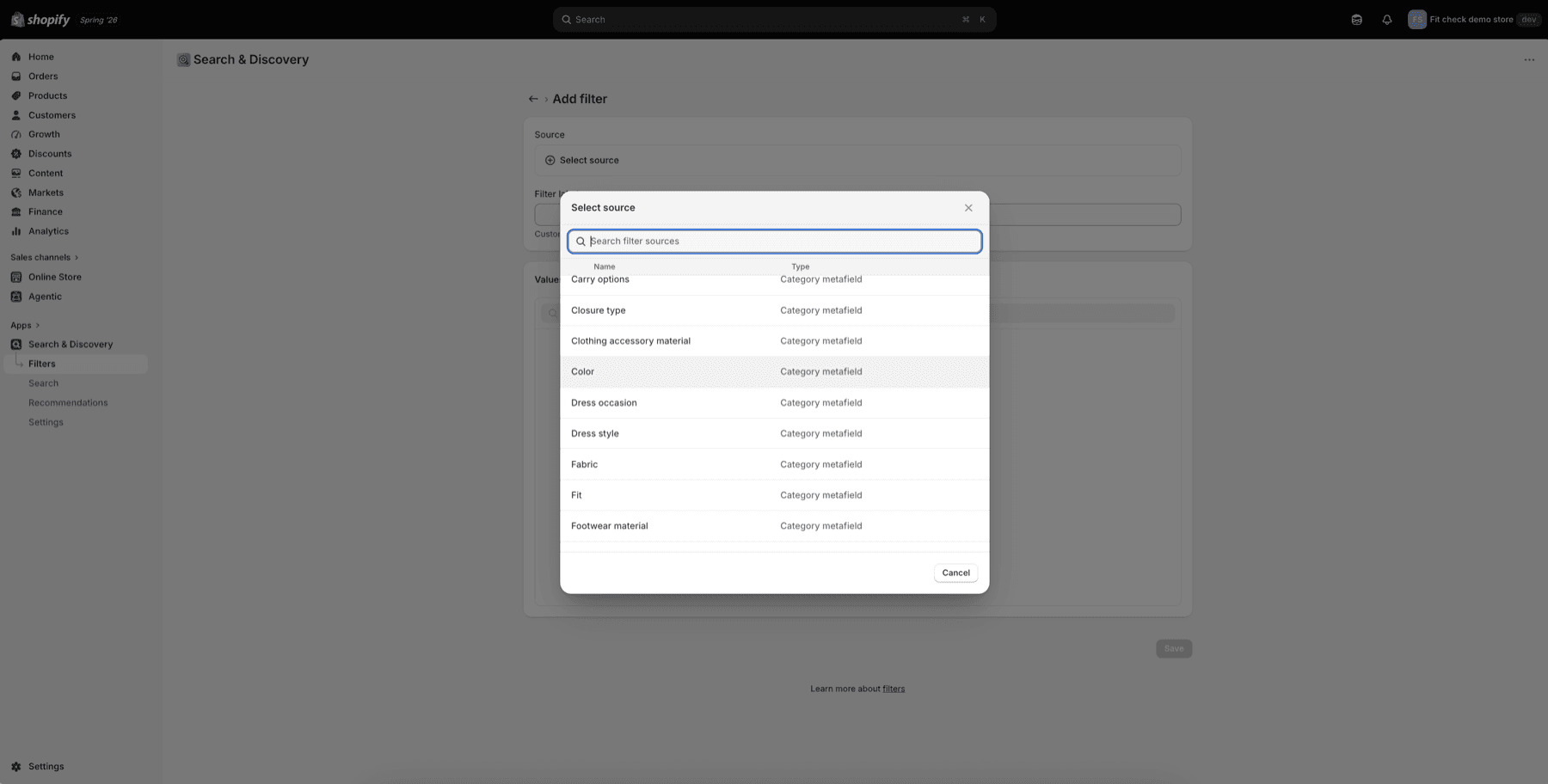1548x784 pixels.
Task: Open three-dot more actions menu
Action: [1529, 59]
